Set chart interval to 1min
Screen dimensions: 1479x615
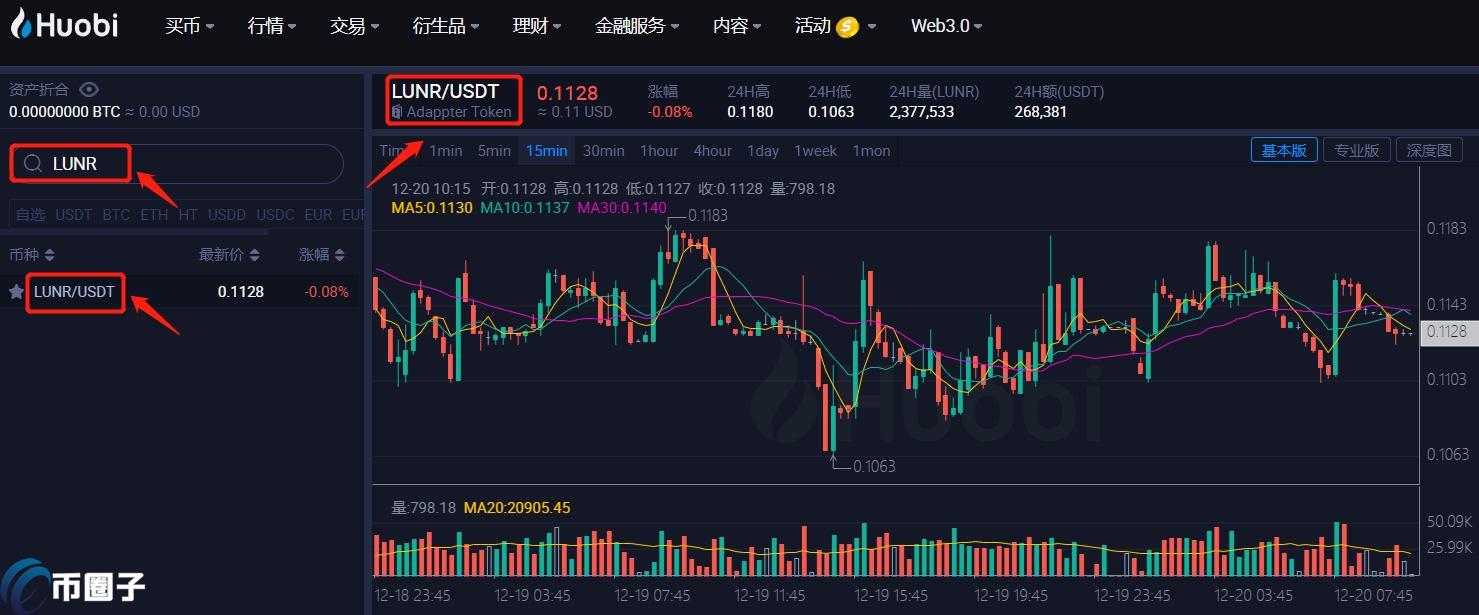446,151
